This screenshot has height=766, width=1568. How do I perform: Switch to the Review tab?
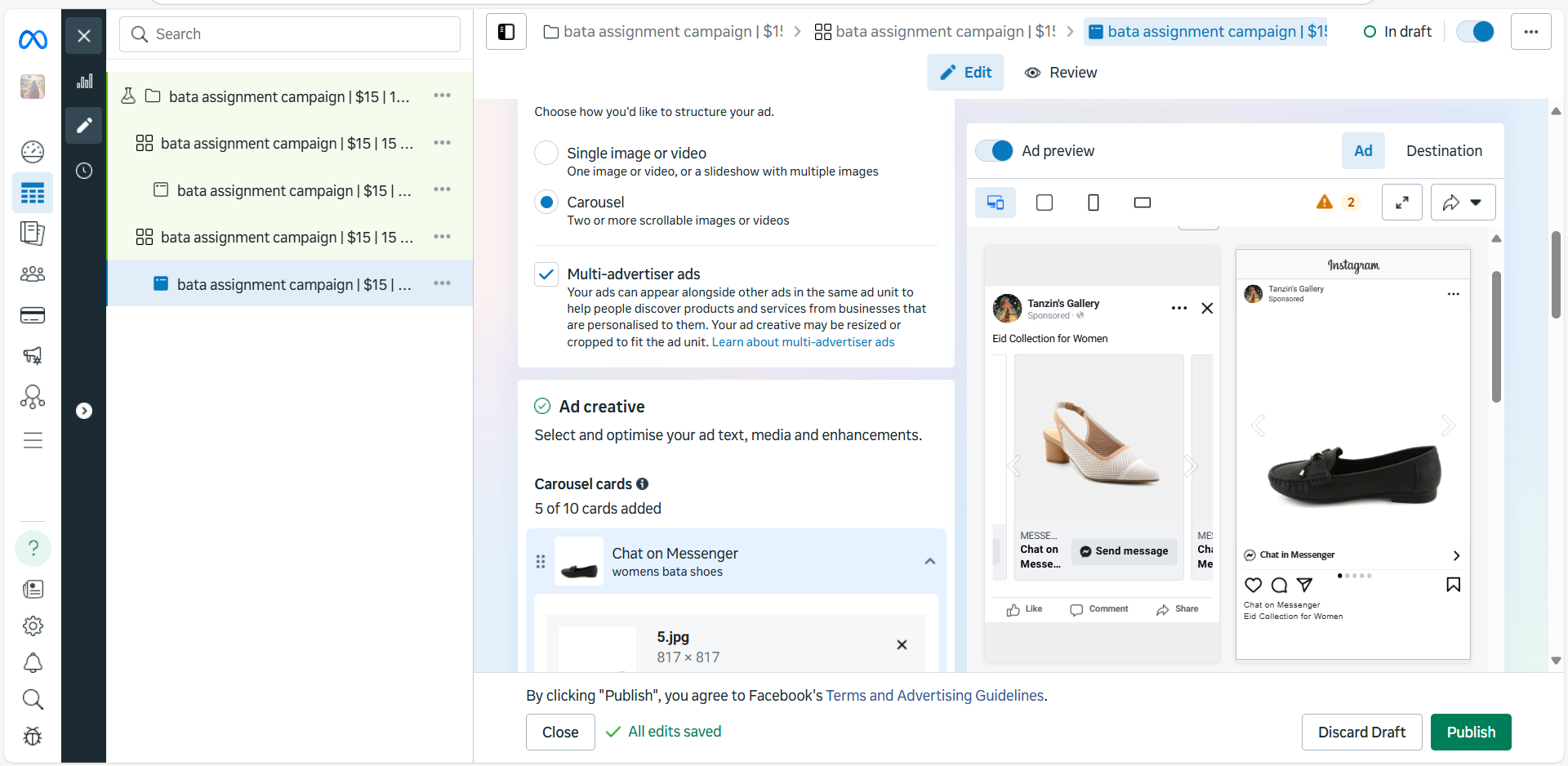point(1060,72)
